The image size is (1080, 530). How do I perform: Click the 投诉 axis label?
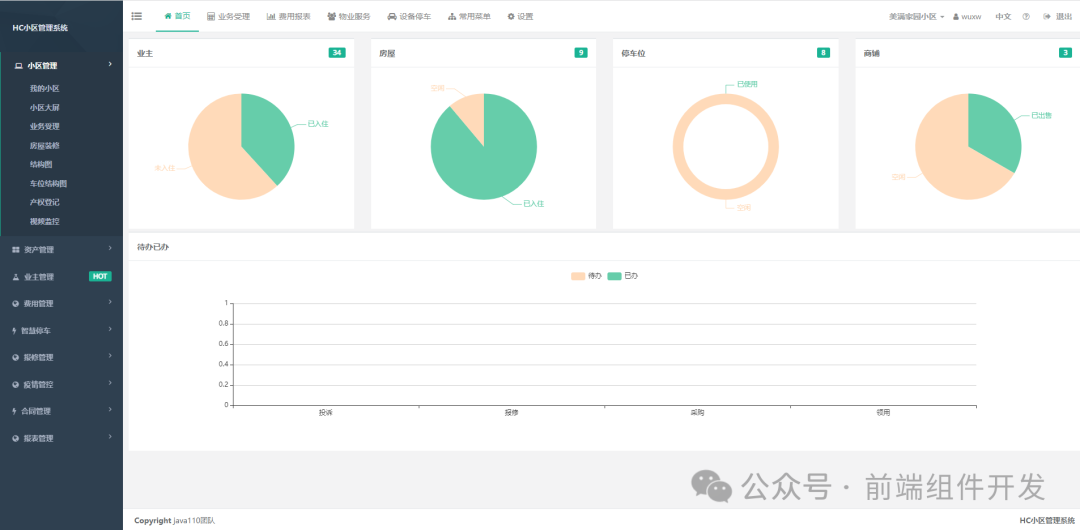pyautogui.click(x=326, y=413)
